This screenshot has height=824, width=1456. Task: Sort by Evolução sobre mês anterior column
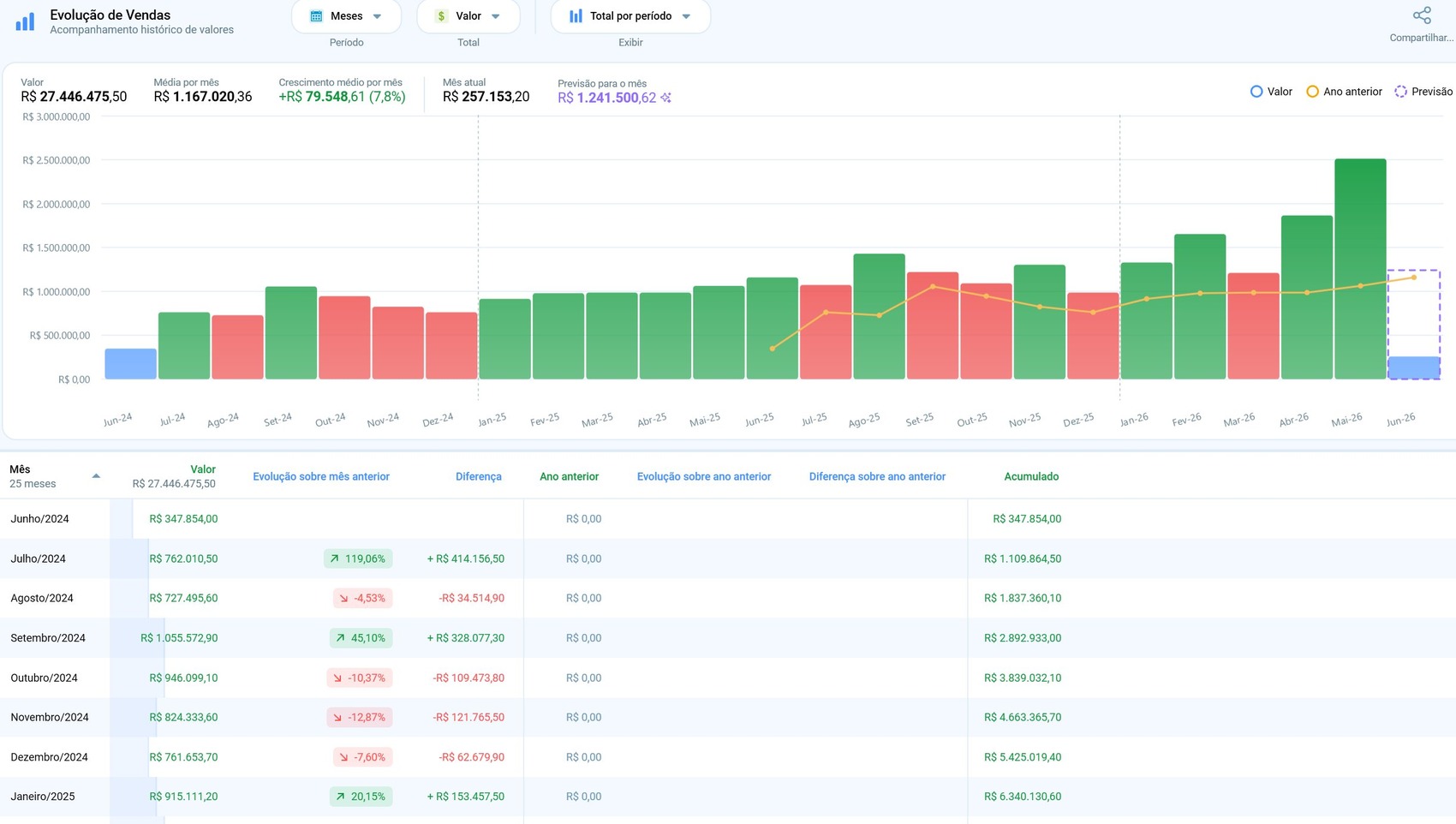(x=321, y=476)
